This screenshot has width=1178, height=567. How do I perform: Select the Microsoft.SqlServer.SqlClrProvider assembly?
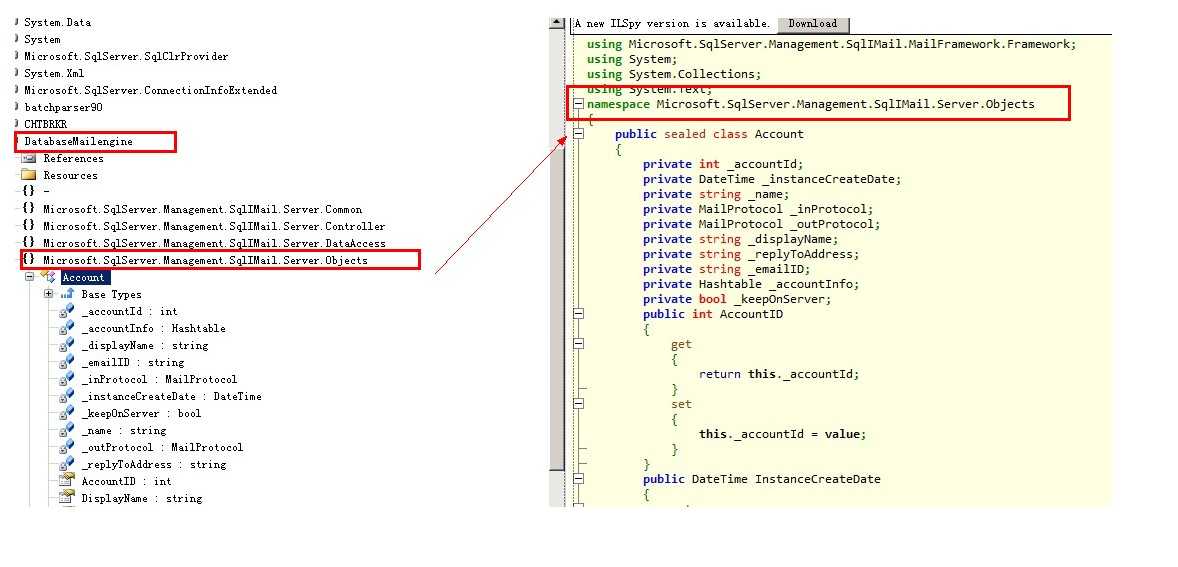[x=126, y=56]
